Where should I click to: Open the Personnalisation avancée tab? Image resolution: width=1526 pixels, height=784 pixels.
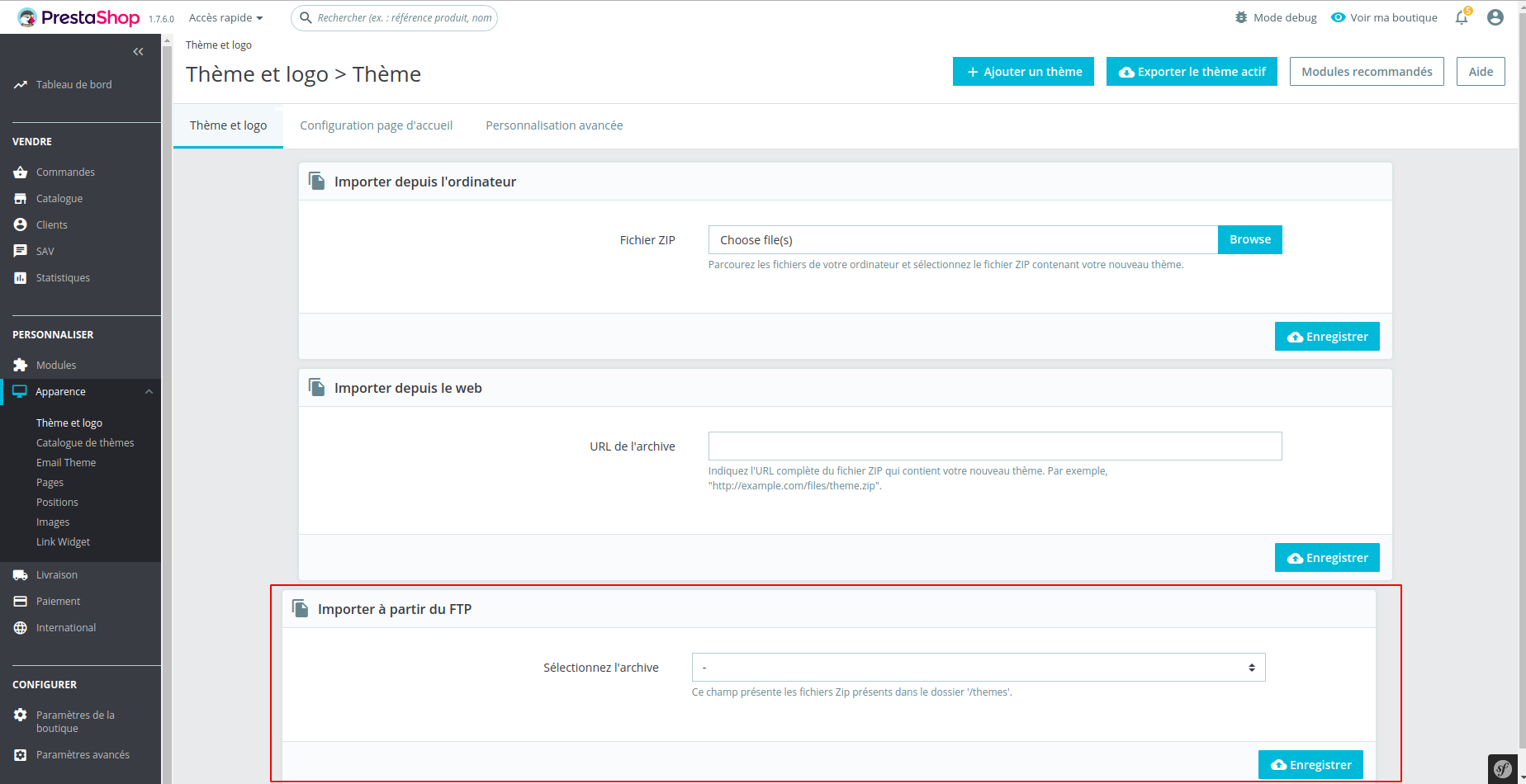click(554, 125)
